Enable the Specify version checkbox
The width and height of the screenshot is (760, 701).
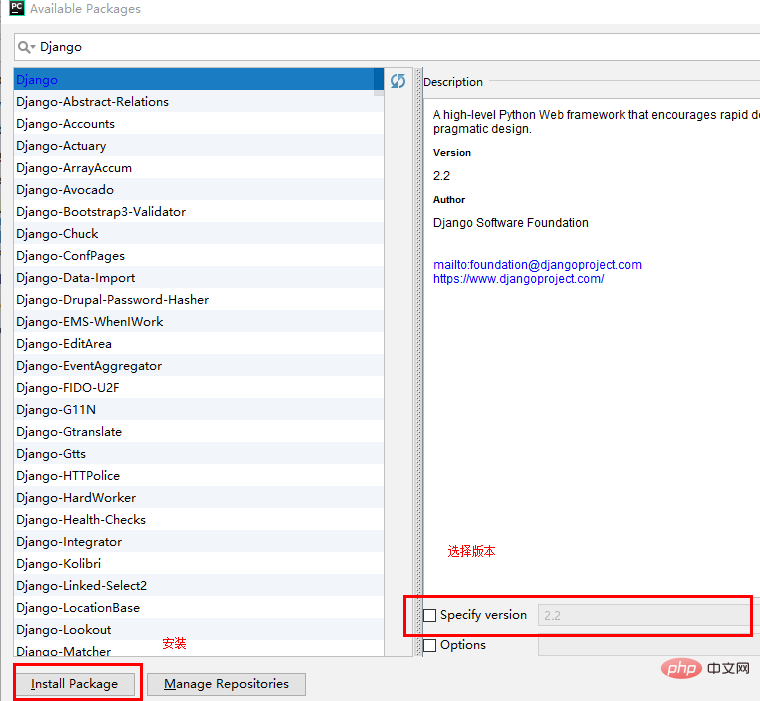(429, 615)
